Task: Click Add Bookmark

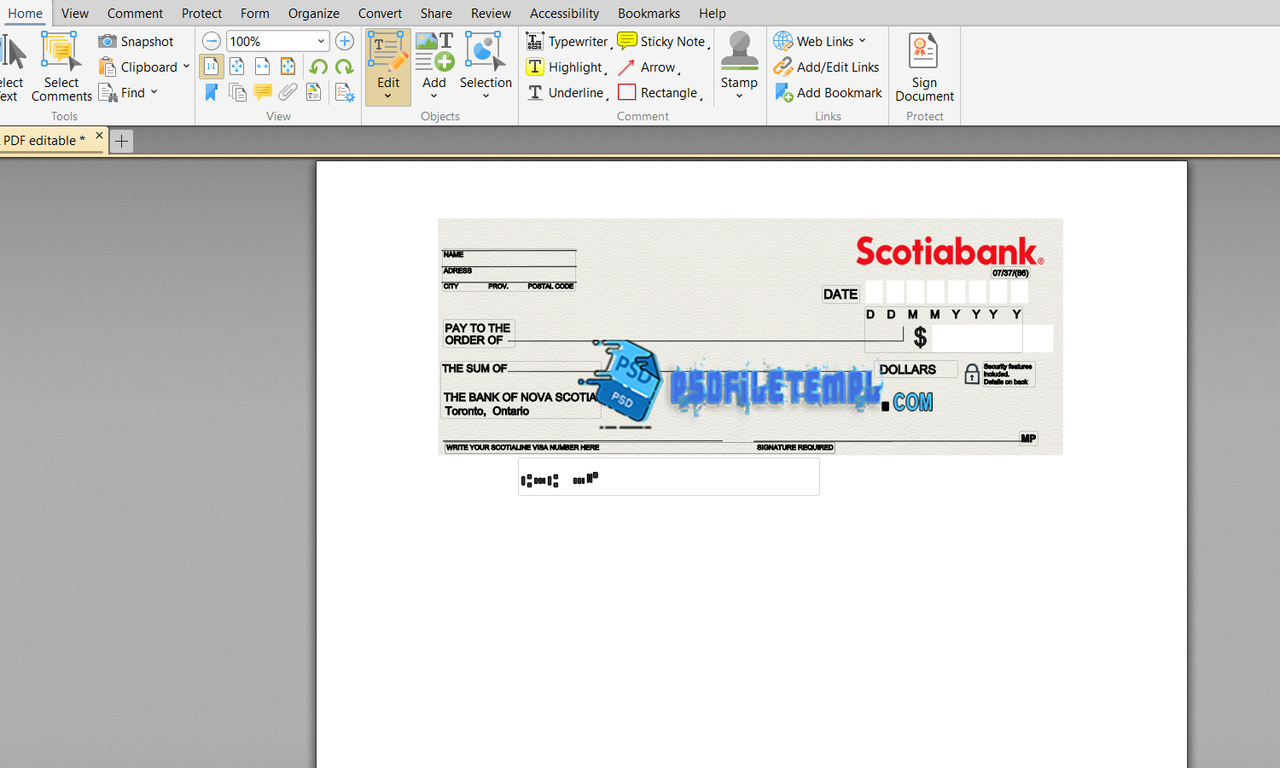Action: click(x=829, y=92)
